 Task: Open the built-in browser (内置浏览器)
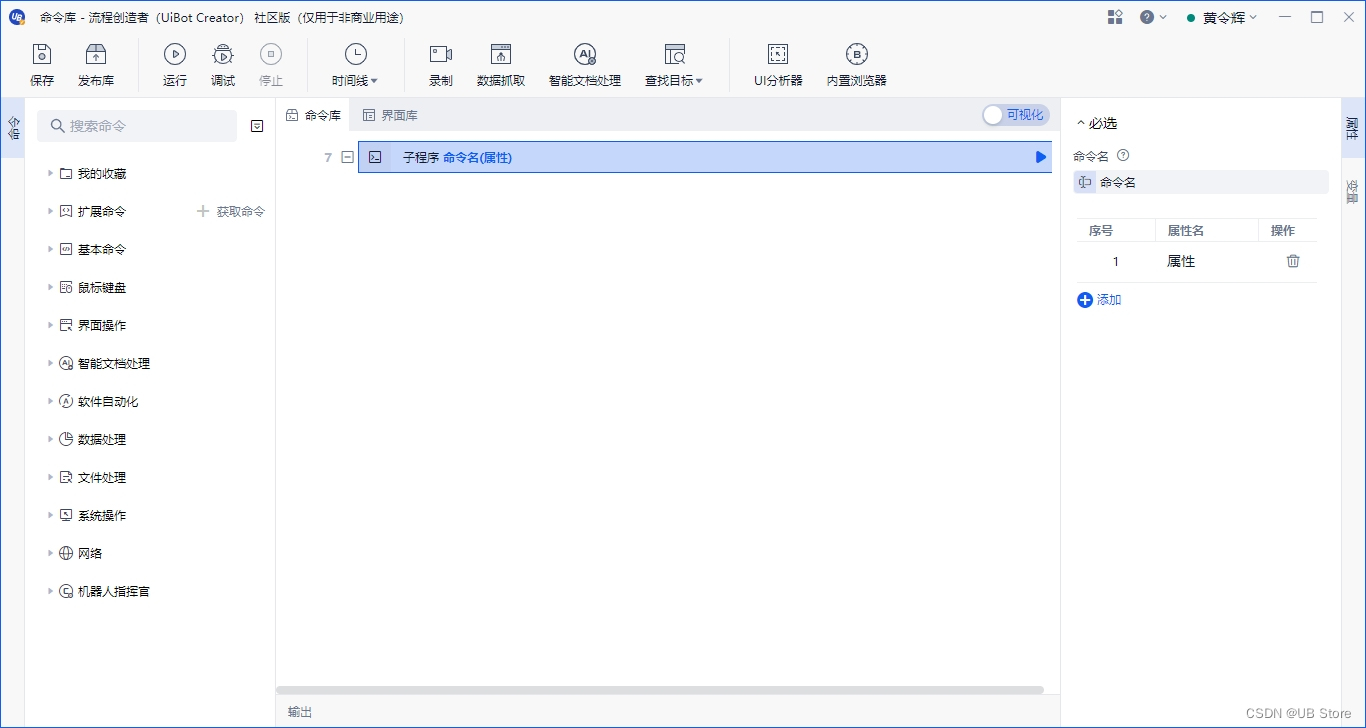857,65
